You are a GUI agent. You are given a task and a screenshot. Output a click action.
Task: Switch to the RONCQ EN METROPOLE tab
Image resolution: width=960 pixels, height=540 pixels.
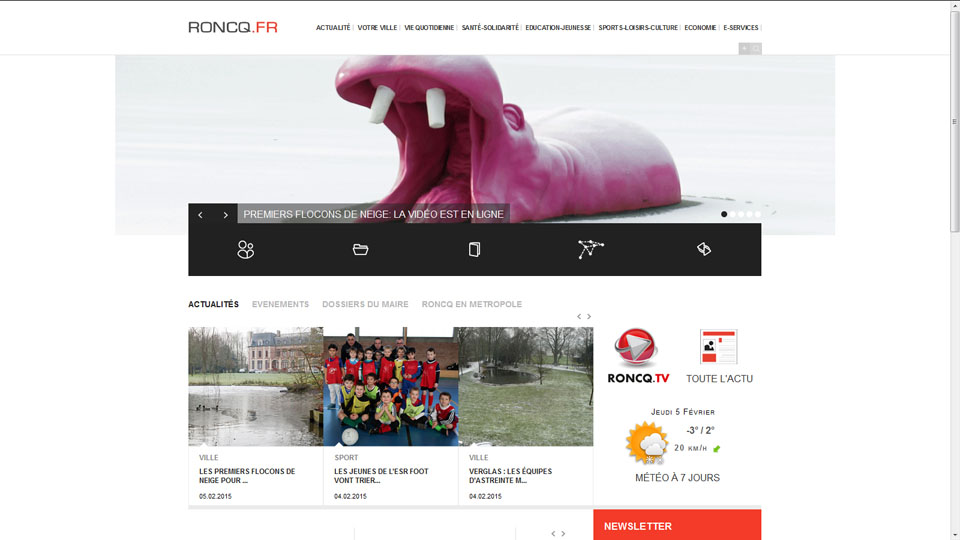pos(471,304)
